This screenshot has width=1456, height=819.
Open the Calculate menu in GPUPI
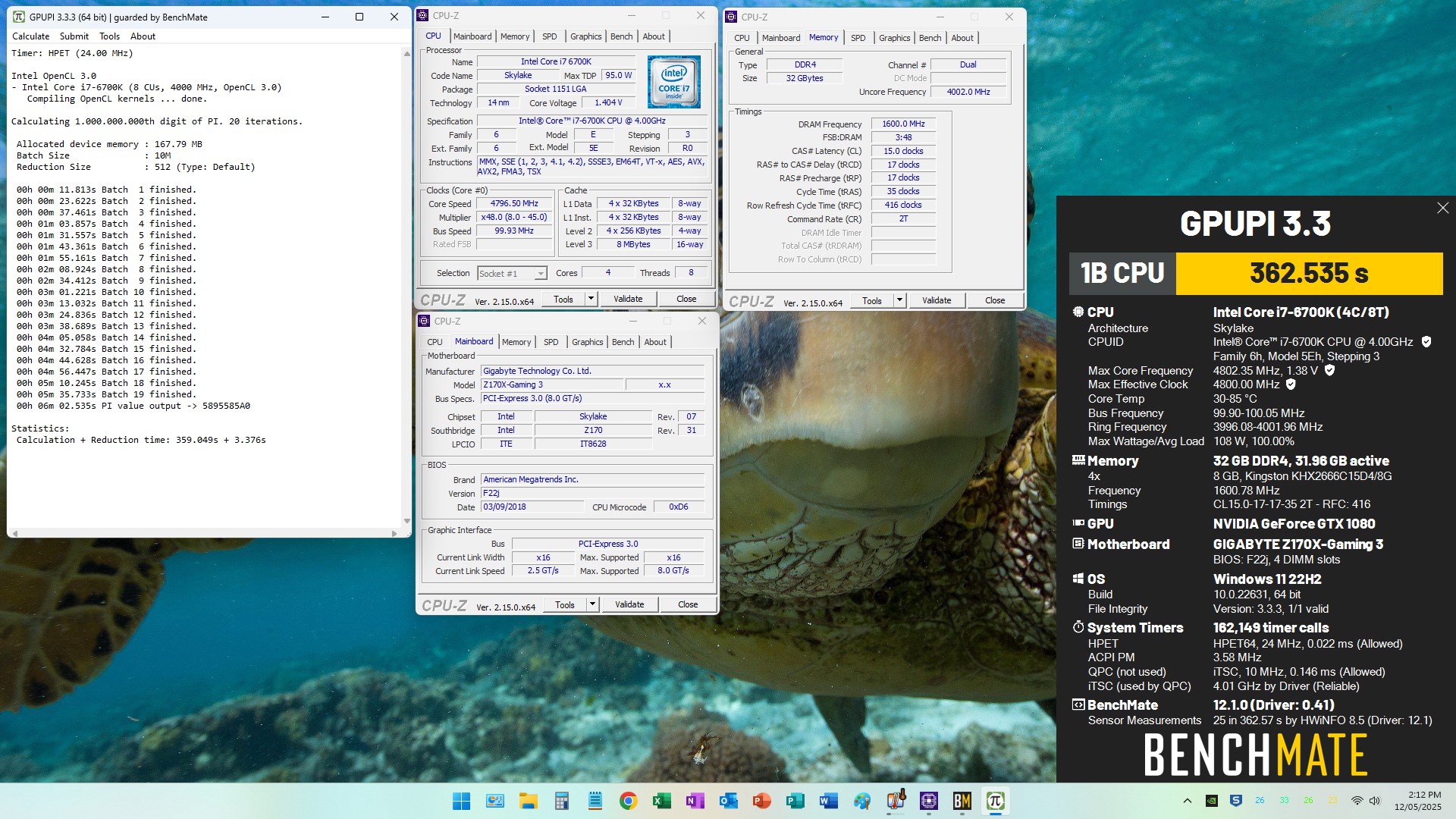[x=31, y=36]
